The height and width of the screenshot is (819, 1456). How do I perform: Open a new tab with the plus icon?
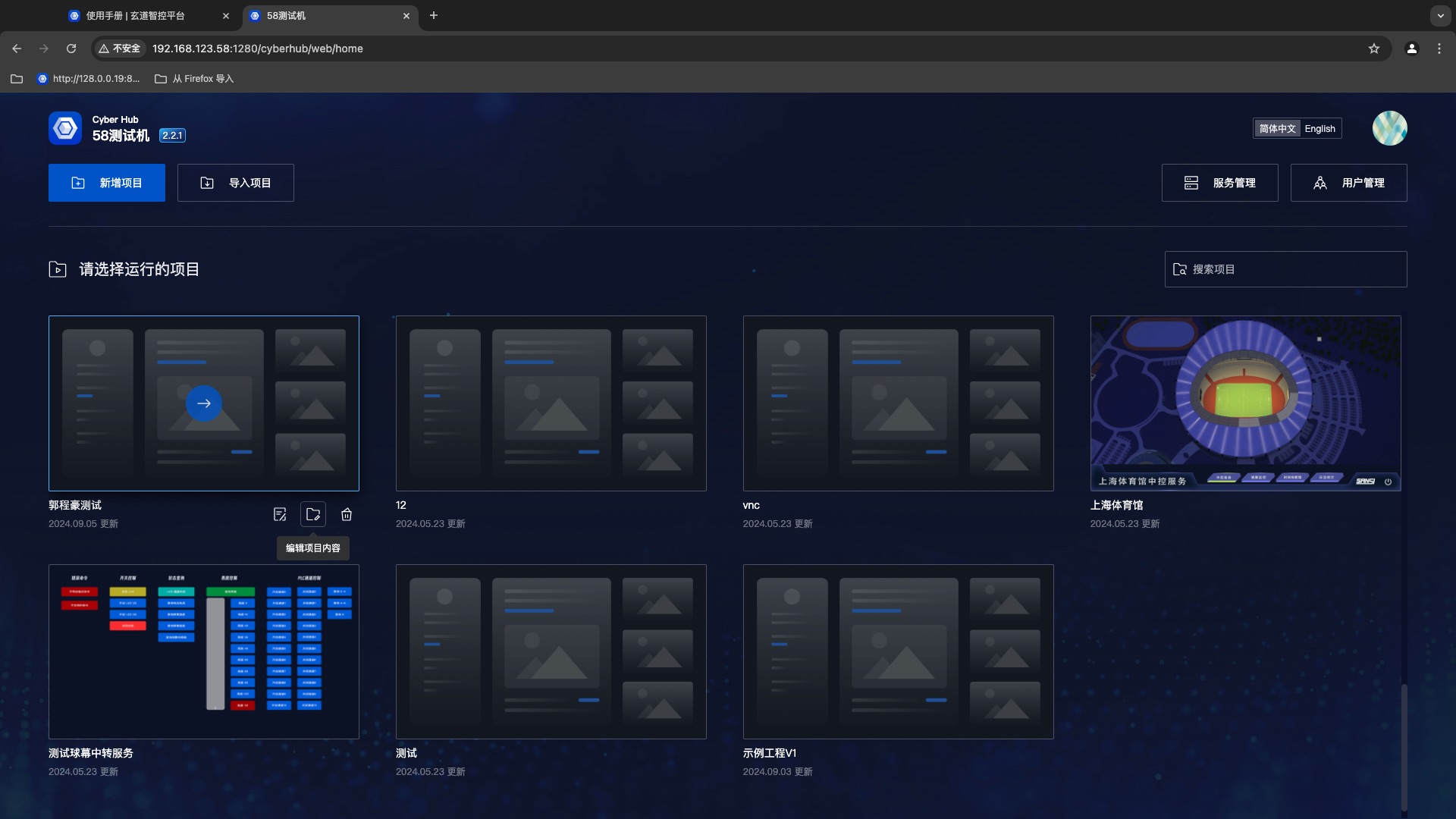(434, 15)
